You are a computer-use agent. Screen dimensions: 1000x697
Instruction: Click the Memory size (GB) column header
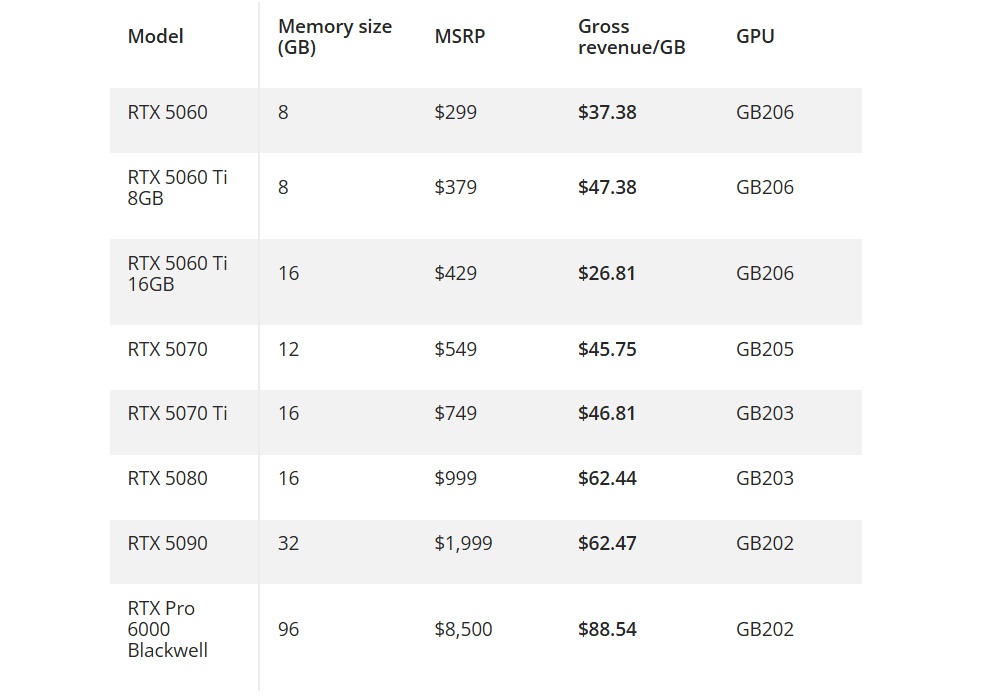pyautogui.click(x=334, y=37)
